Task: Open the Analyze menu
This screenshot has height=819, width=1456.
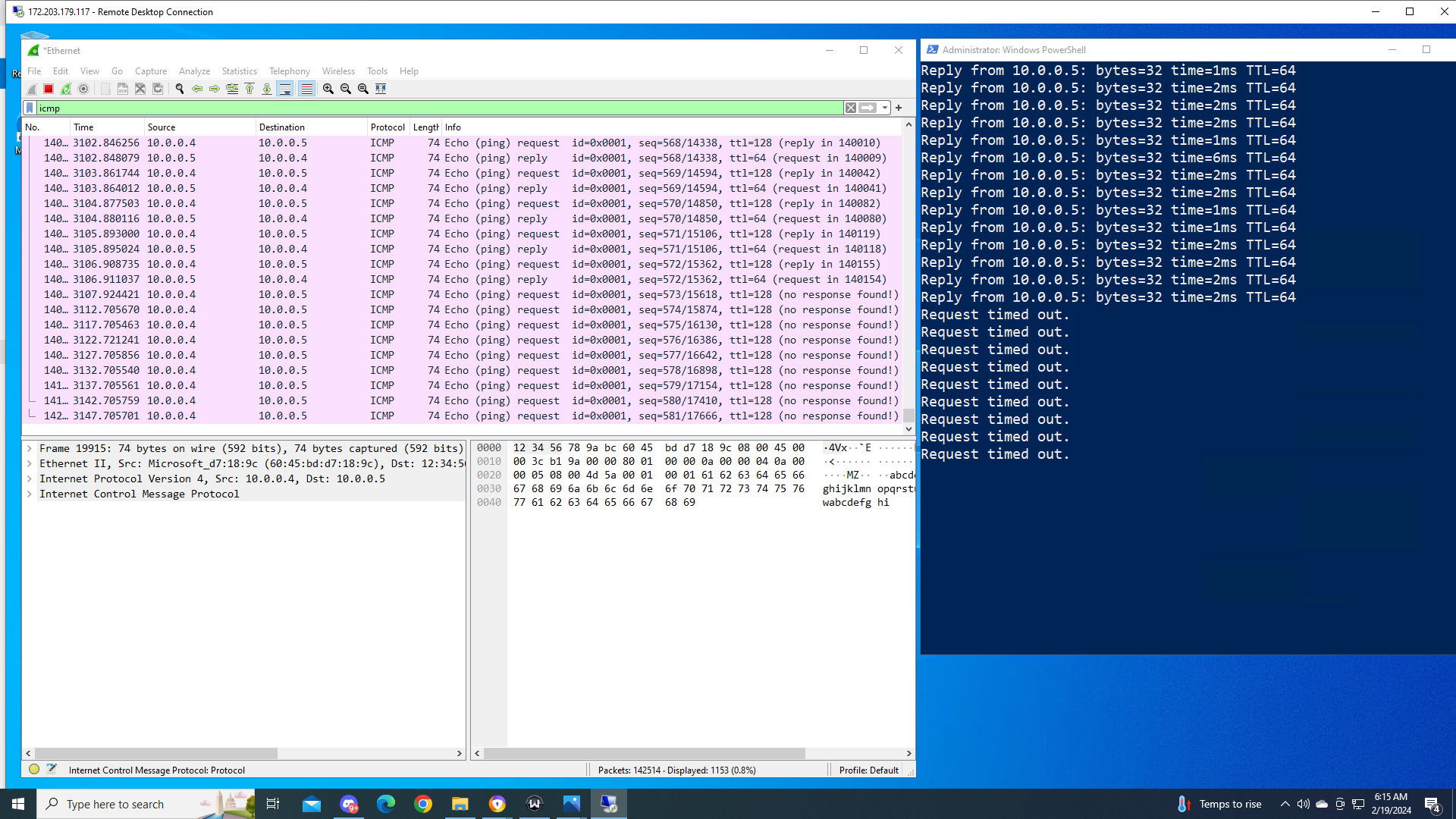Action: point(194,71)
